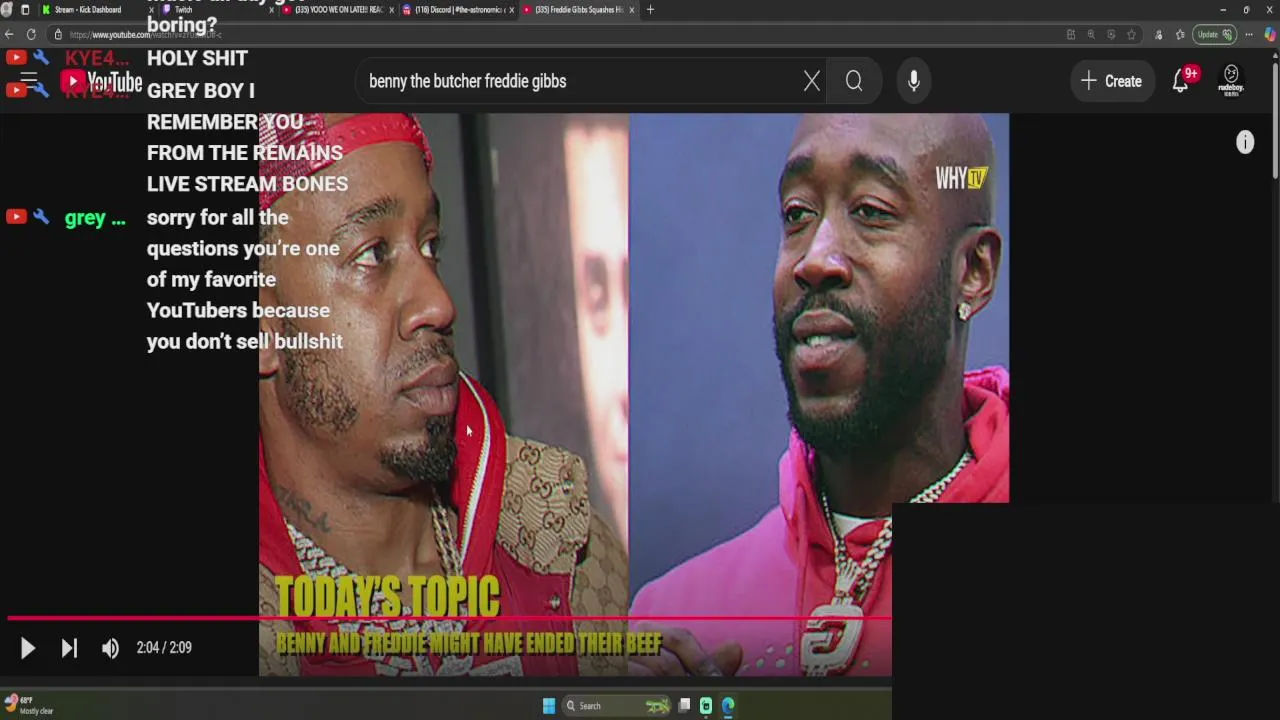Open the YouTube account avatar menu
This screenshot has width=1280, height=720.
(1231, 80)
